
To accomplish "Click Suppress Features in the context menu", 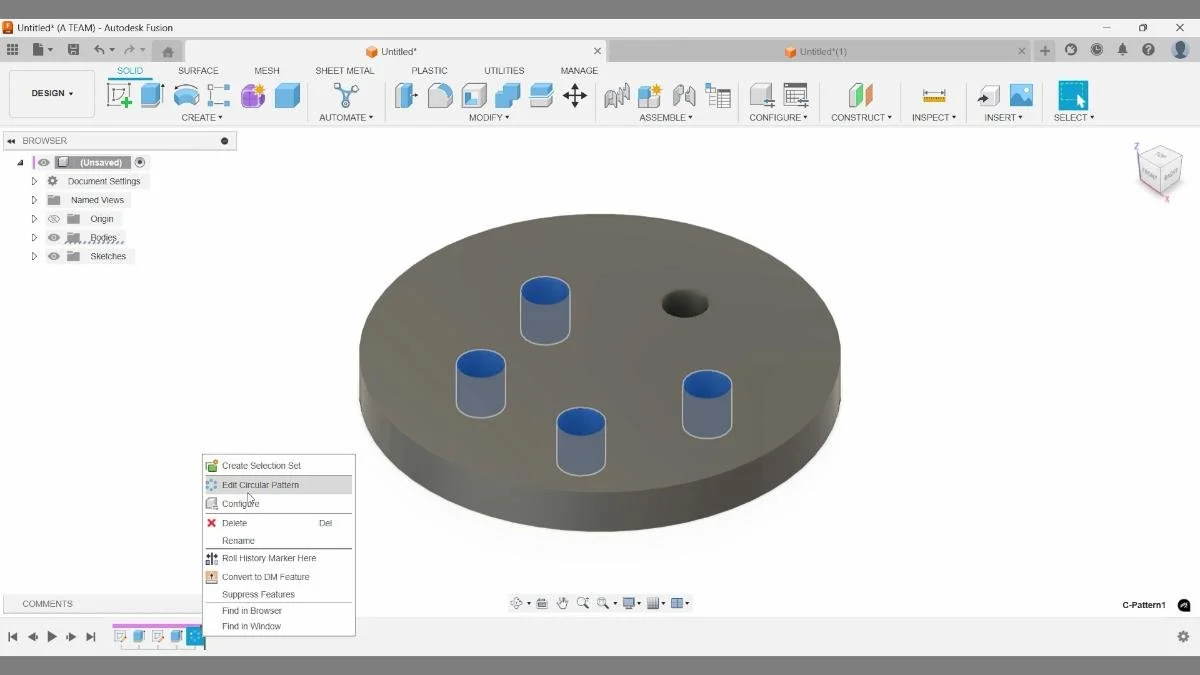I will point(260,593).
